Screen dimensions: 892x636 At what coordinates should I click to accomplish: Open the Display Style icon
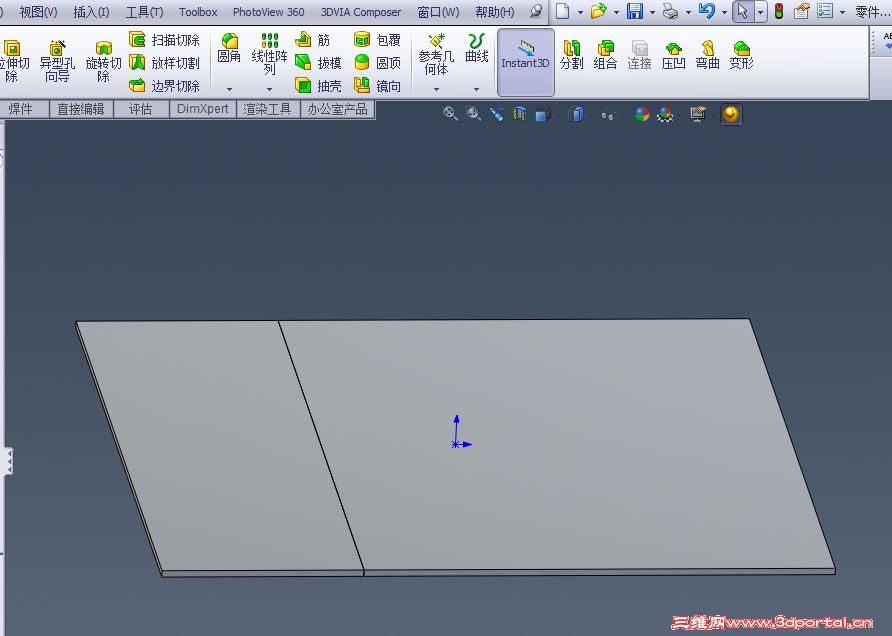[577, 114]
